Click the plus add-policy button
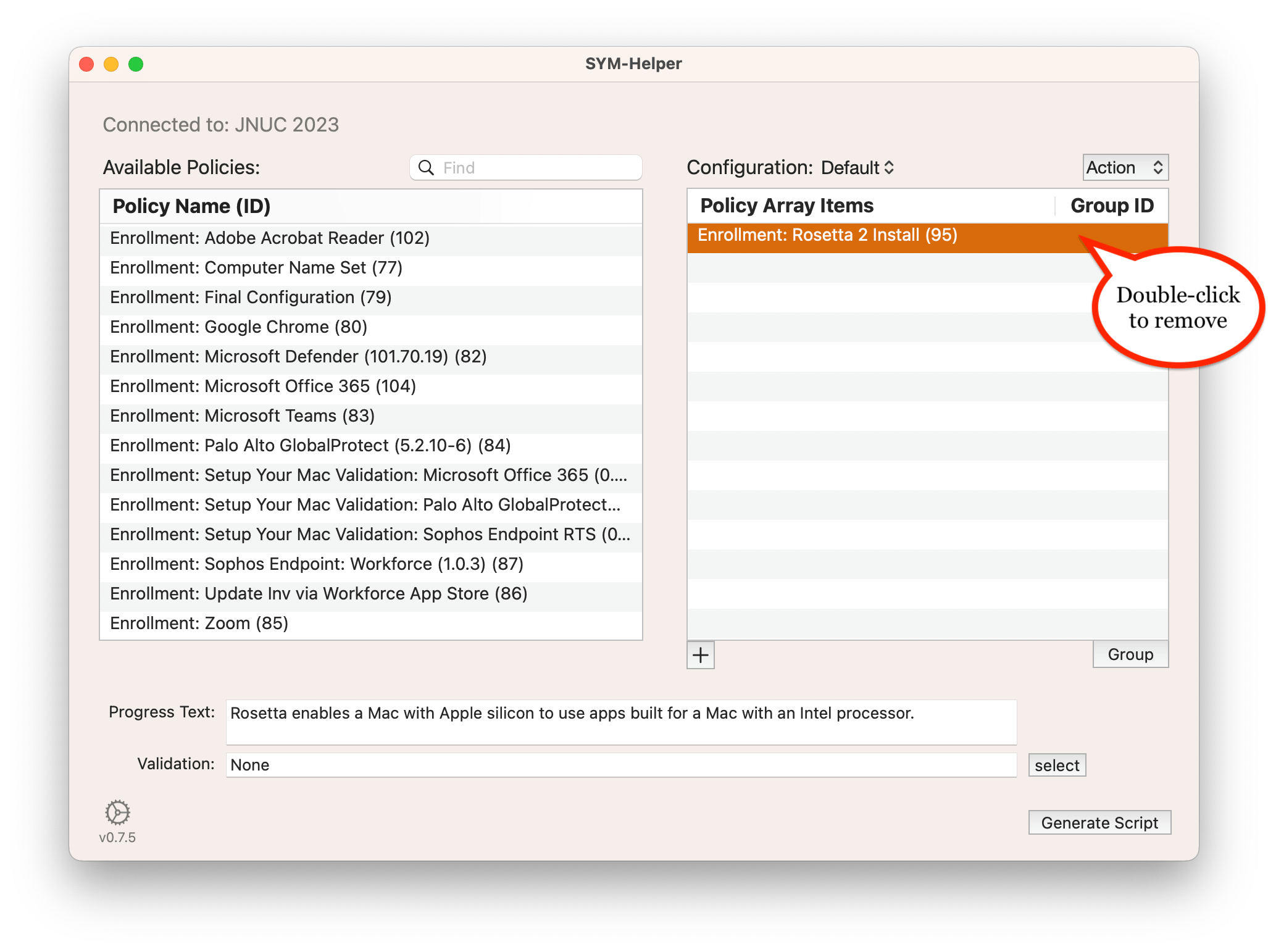This screenshot has height=952, width=1268. pyautogui.click(x=701, y=655)
